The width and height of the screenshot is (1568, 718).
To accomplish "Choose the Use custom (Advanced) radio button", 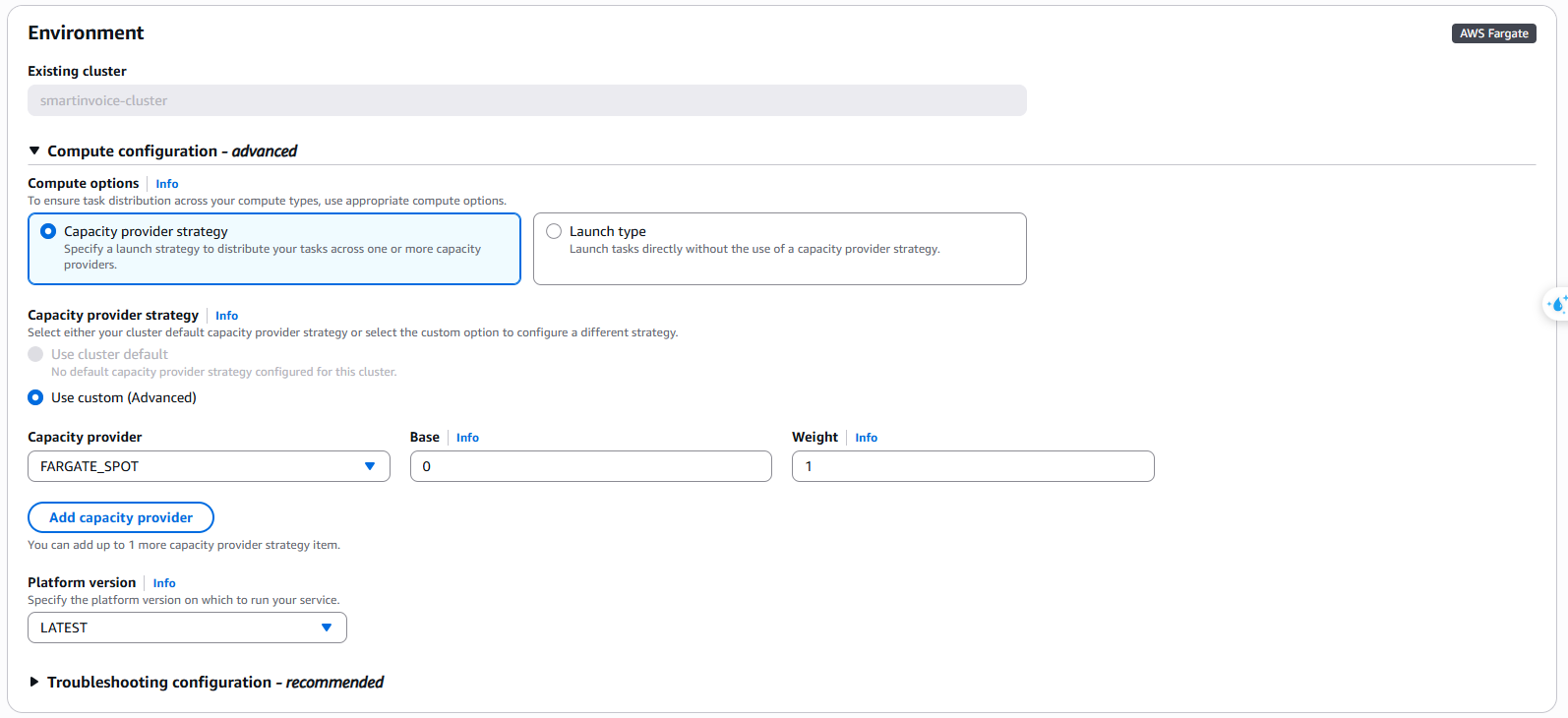I will 35,397.
